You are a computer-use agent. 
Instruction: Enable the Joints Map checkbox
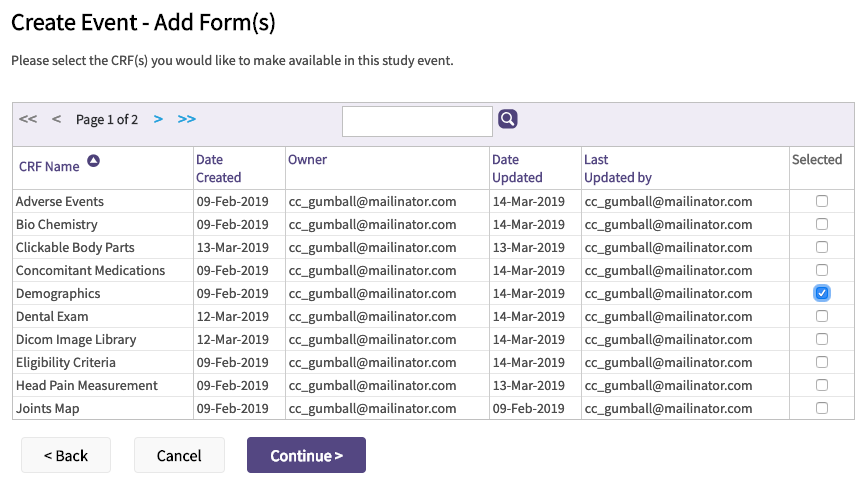point(821,408)
